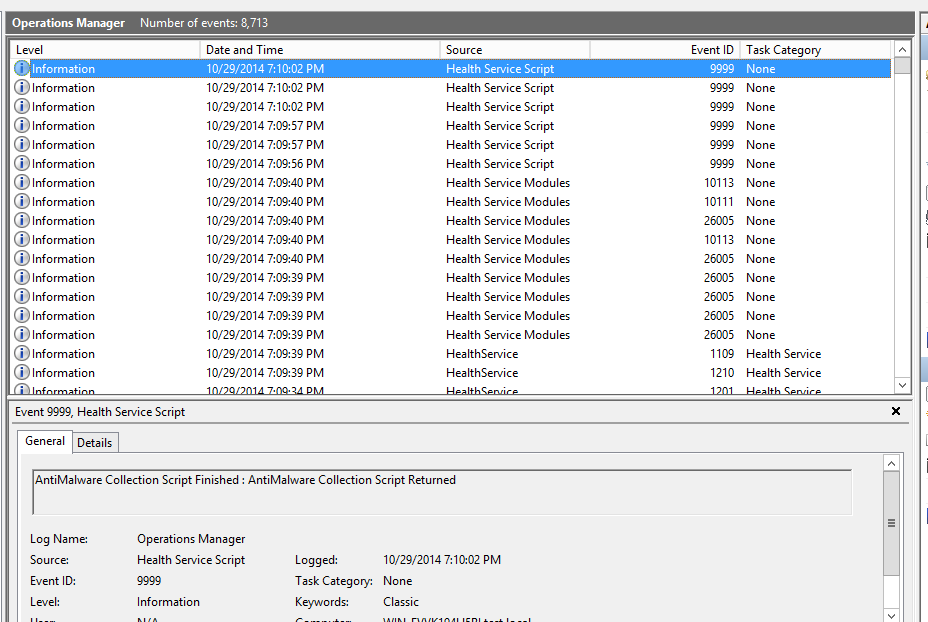The height and width of the screenshot is (622, 928).
Task: Click the Source column header
Action: pos(515,50)
